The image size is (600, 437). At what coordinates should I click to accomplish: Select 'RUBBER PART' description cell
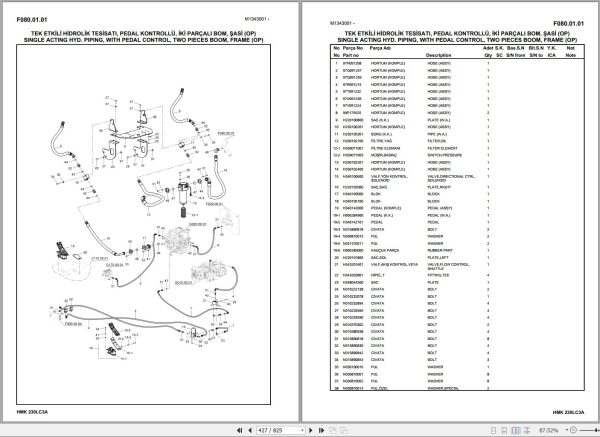point(440,250)
